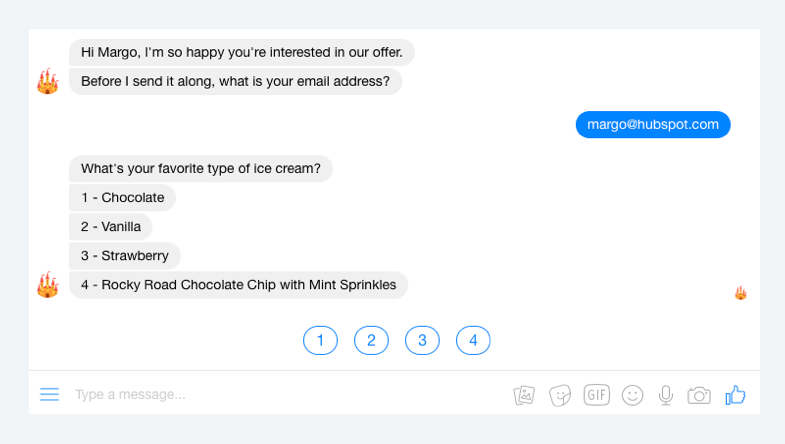Click into the Type a message field
Image resolution: width=785 pixels, height=444 pixels.
(x=285, y=394)
